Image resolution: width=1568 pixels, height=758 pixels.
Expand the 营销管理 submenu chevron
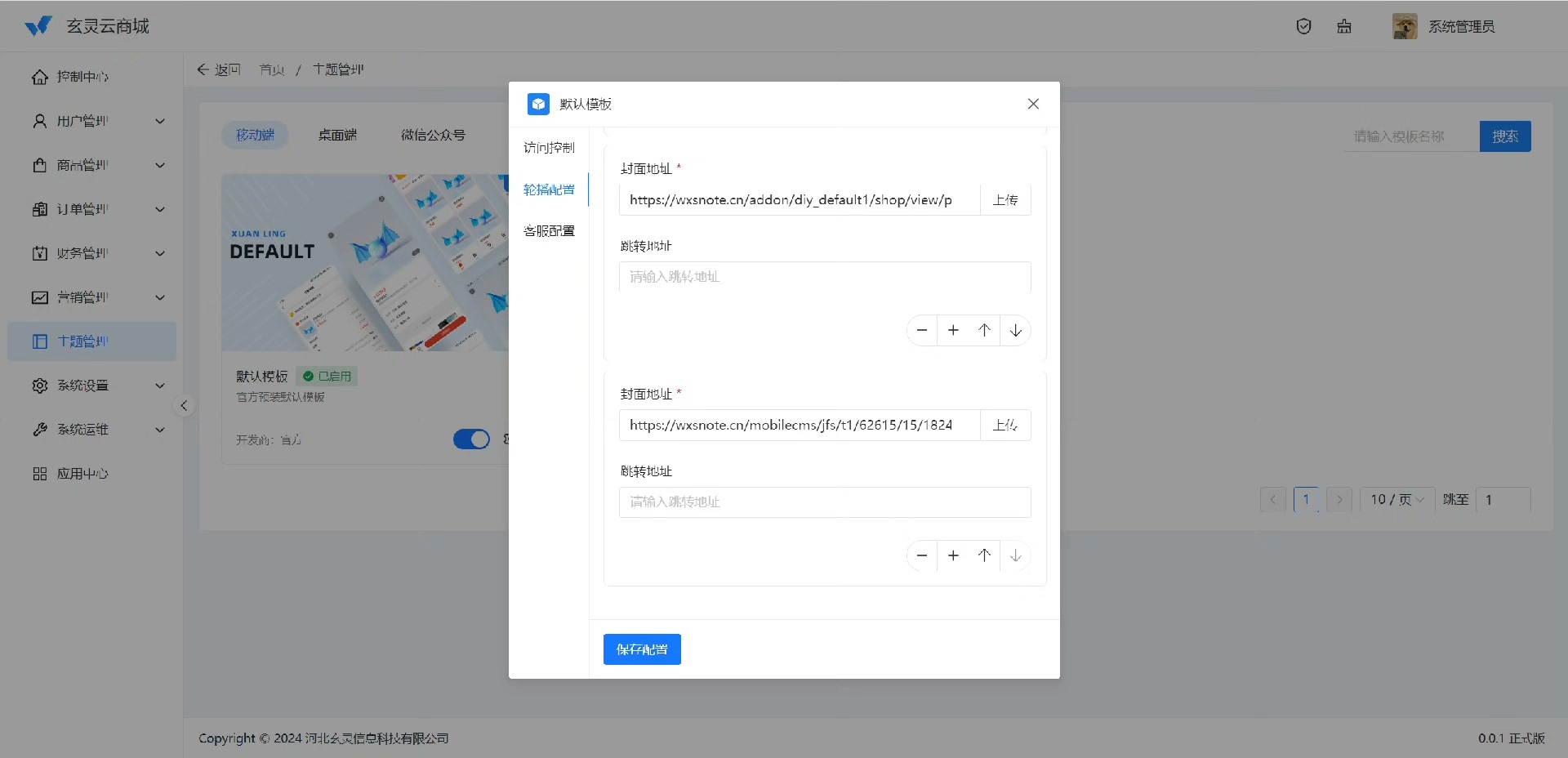160,297
